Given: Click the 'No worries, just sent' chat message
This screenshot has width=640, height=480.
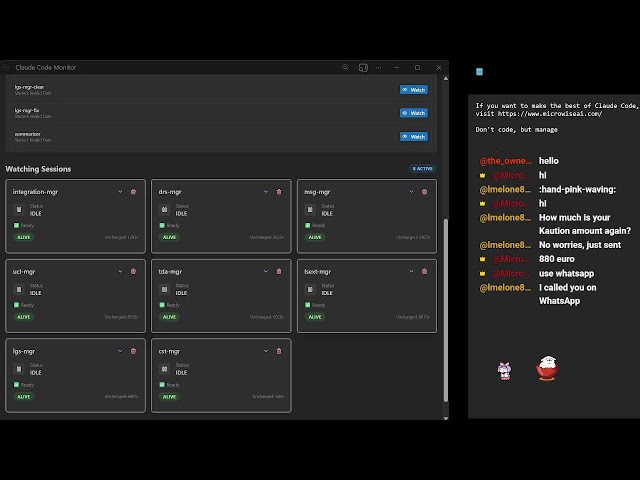Looking at the screenshot, I should (x=580, y=245).
